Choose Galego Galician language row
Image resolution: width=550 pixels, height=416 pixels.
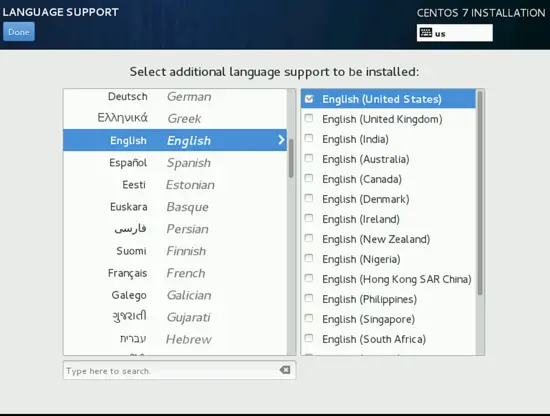click(x=175, y=295)
